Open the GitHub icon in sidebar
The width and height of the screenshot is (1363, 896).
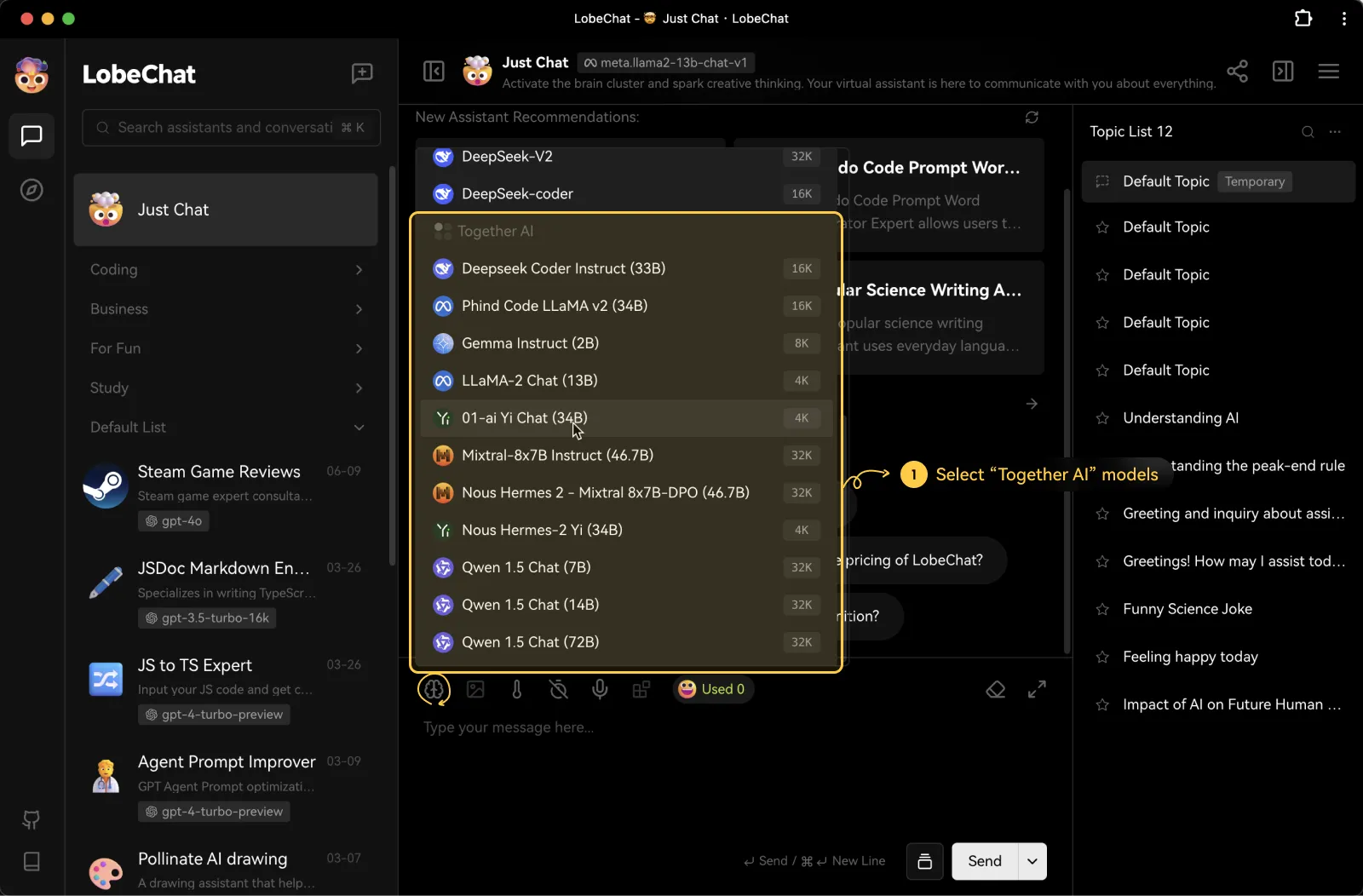[32, 820]
